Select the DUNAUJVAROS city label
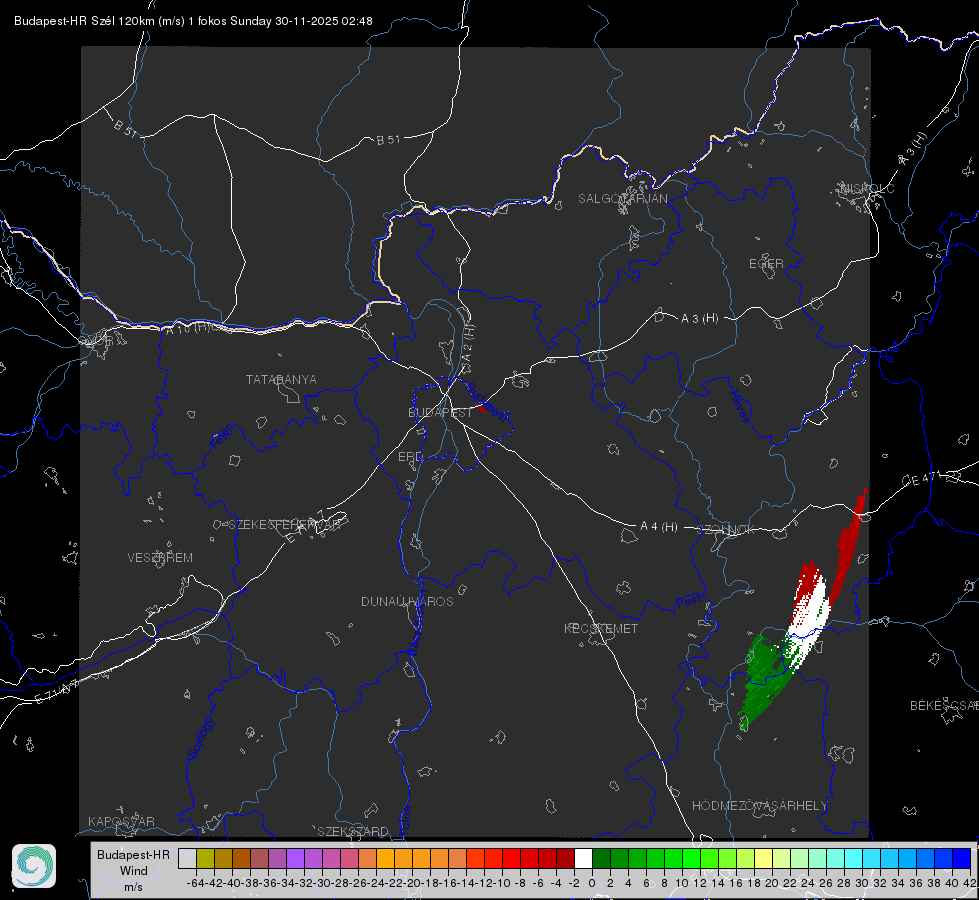 pyautogui.click(x=407, y=601)
